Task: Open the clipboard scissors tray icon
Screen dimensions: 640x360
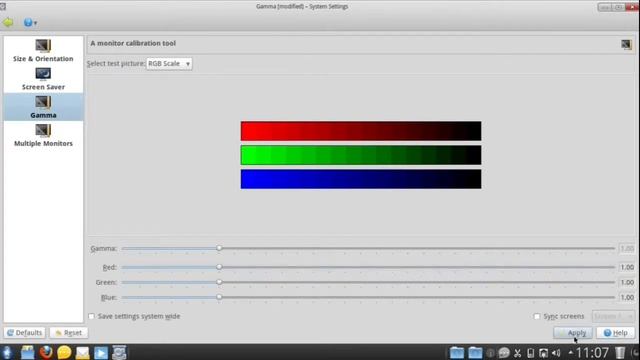Action: [x=518, y=353]
